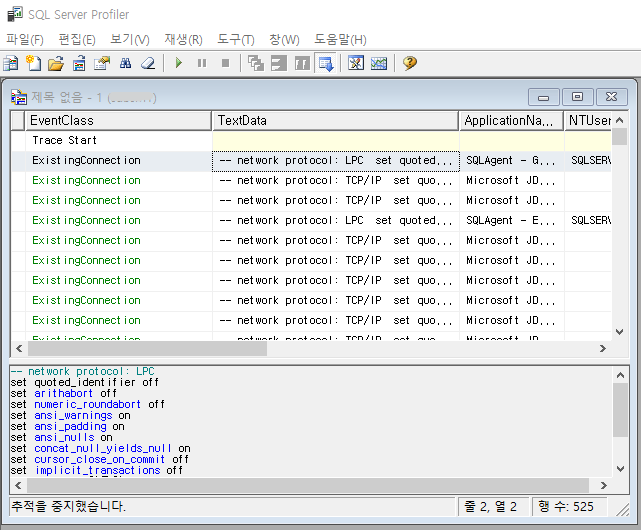Click the grid horizontal scrollbar thumb
Image resolution: width=641 pixels, height=530 pixels.
coord(147,348)
